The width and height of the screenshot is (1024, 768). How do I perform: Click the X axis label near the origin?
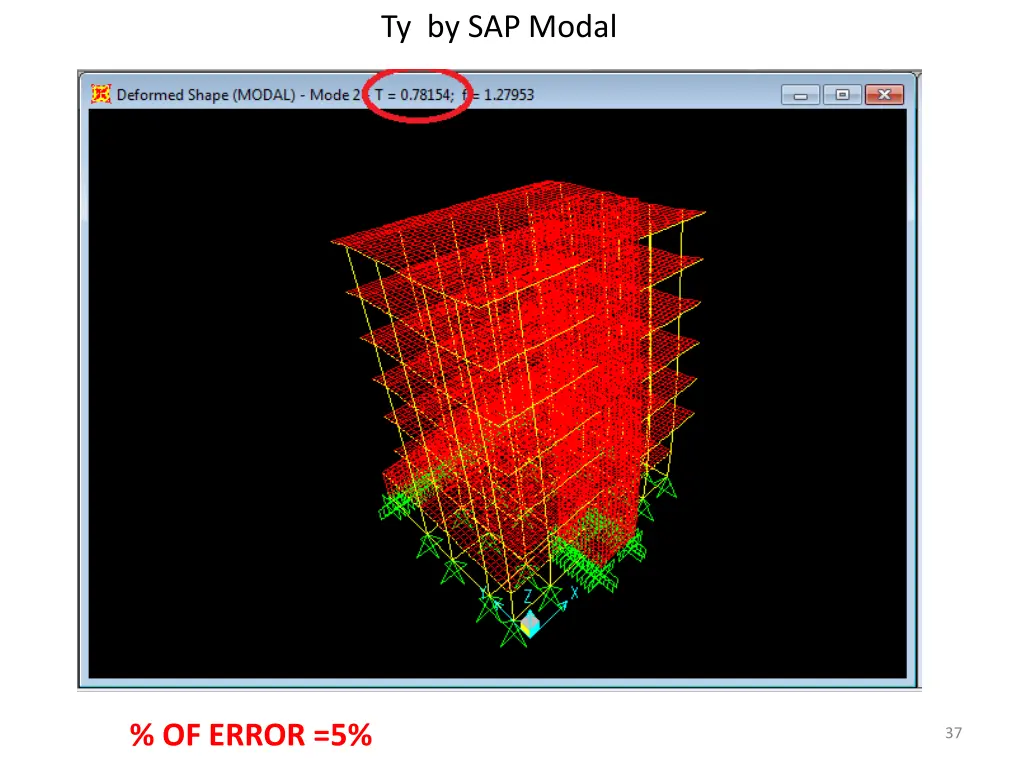tap(574, 592)
